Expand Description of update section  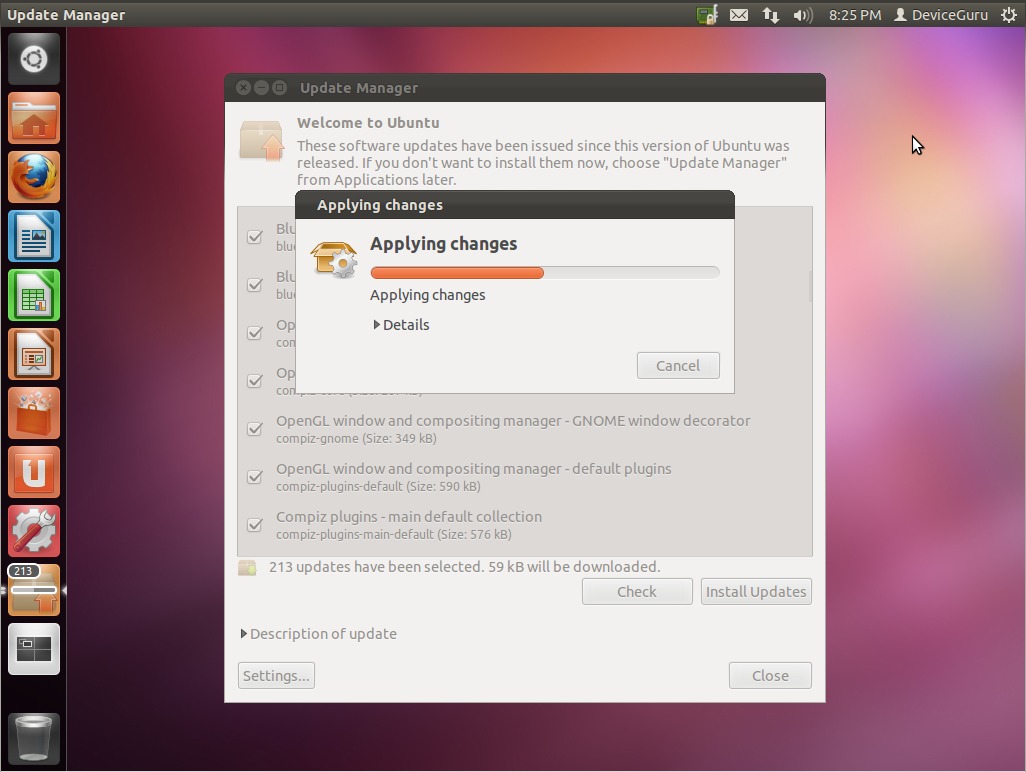[x=319, y=634]
